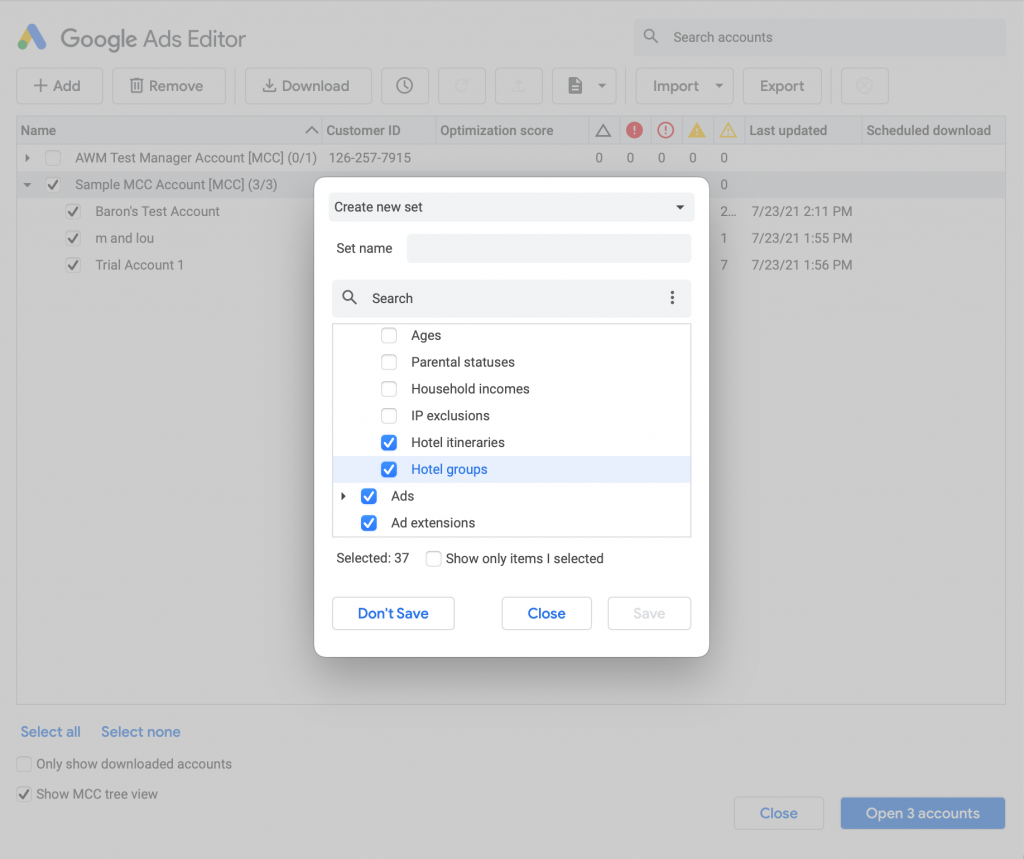The width and height of the screenshot is (1024, 859).
Task: Click the Export button
Action: tap(782, 86)
